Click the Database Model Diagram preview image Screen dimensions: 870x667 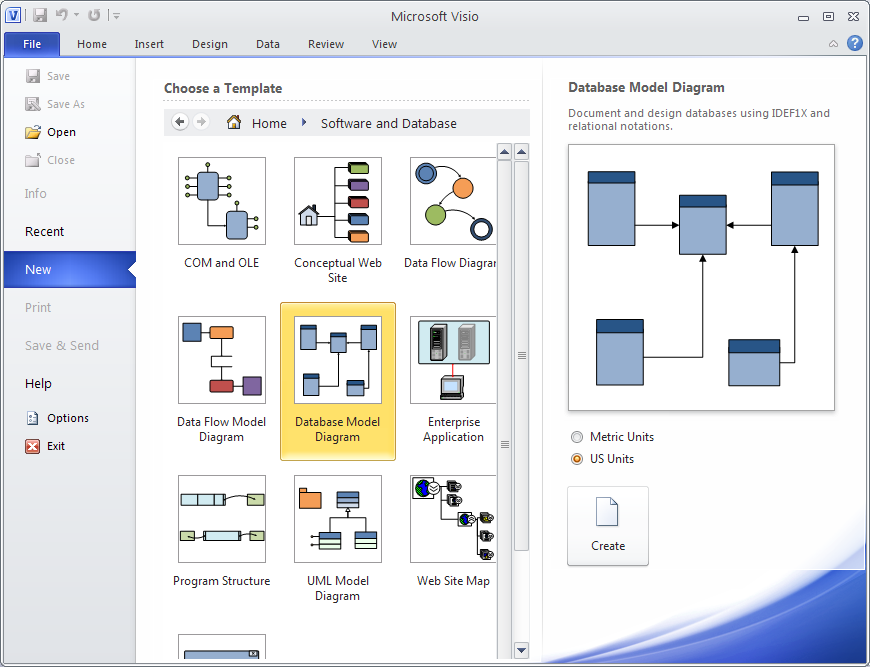701,277
